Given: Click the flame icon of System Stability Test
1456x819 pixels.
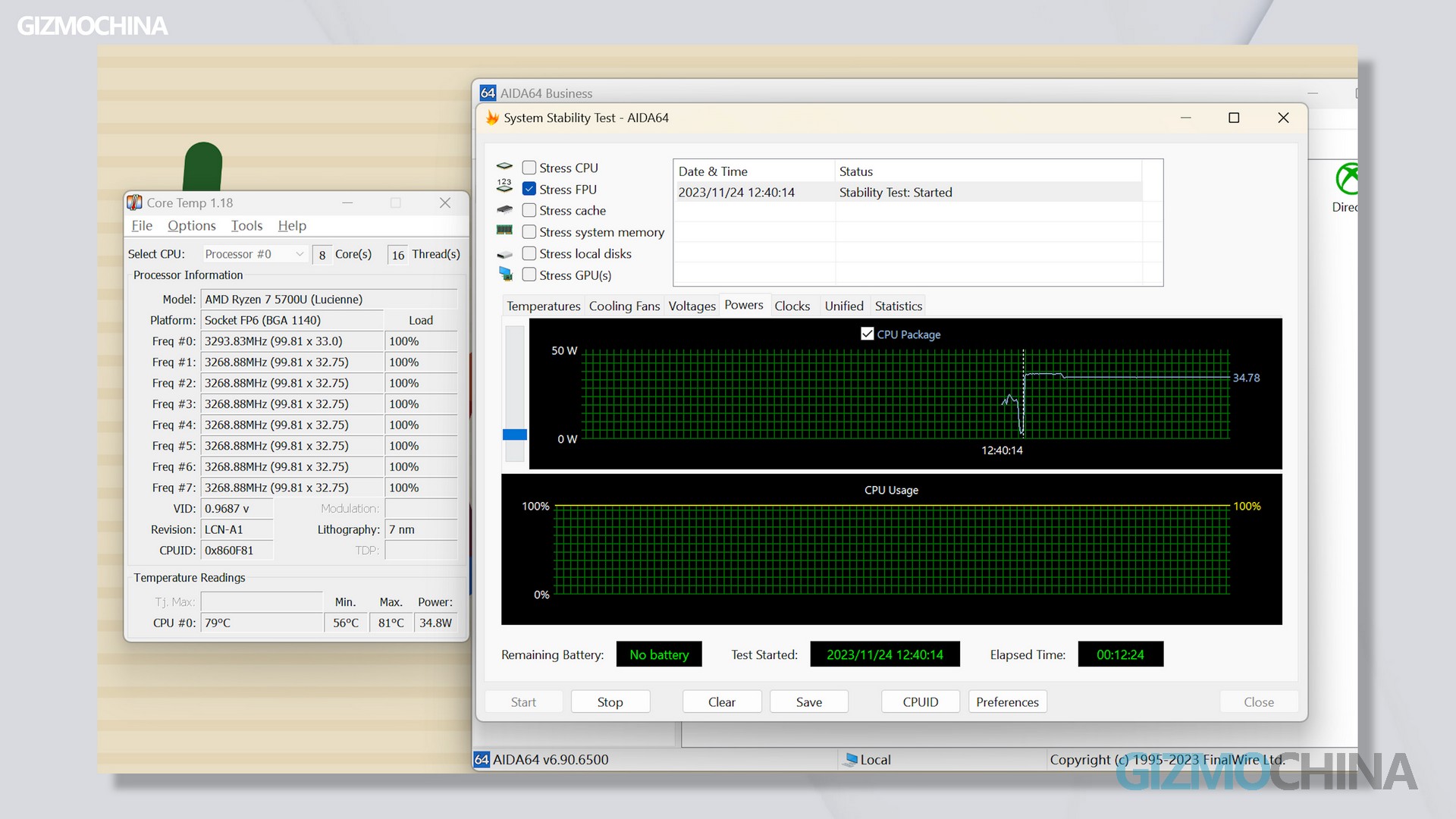Looking at the screenshot, I should pyautogui.click(x=492, y=118).
